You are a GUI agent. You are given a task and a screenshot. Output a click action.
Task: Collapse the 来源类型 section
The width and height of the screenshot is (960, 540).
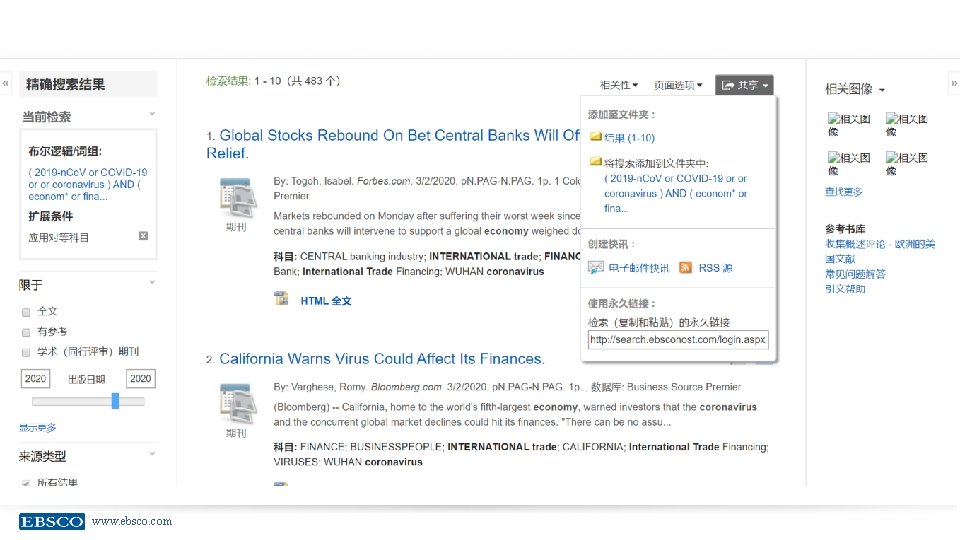[x=152, y=454]
